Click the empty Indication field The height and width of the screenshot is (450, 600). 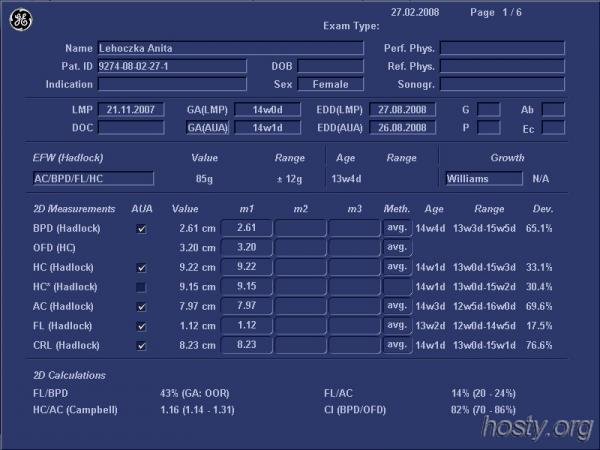172,84
